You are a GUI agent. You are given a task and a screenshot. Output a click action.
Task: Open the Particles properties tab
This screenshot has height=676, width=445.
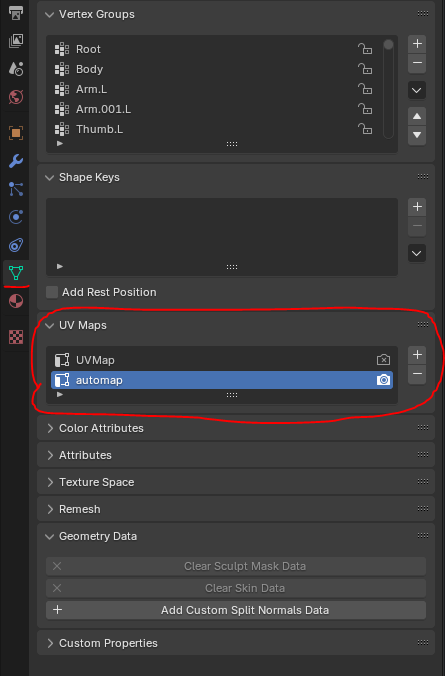click(16, 189)
